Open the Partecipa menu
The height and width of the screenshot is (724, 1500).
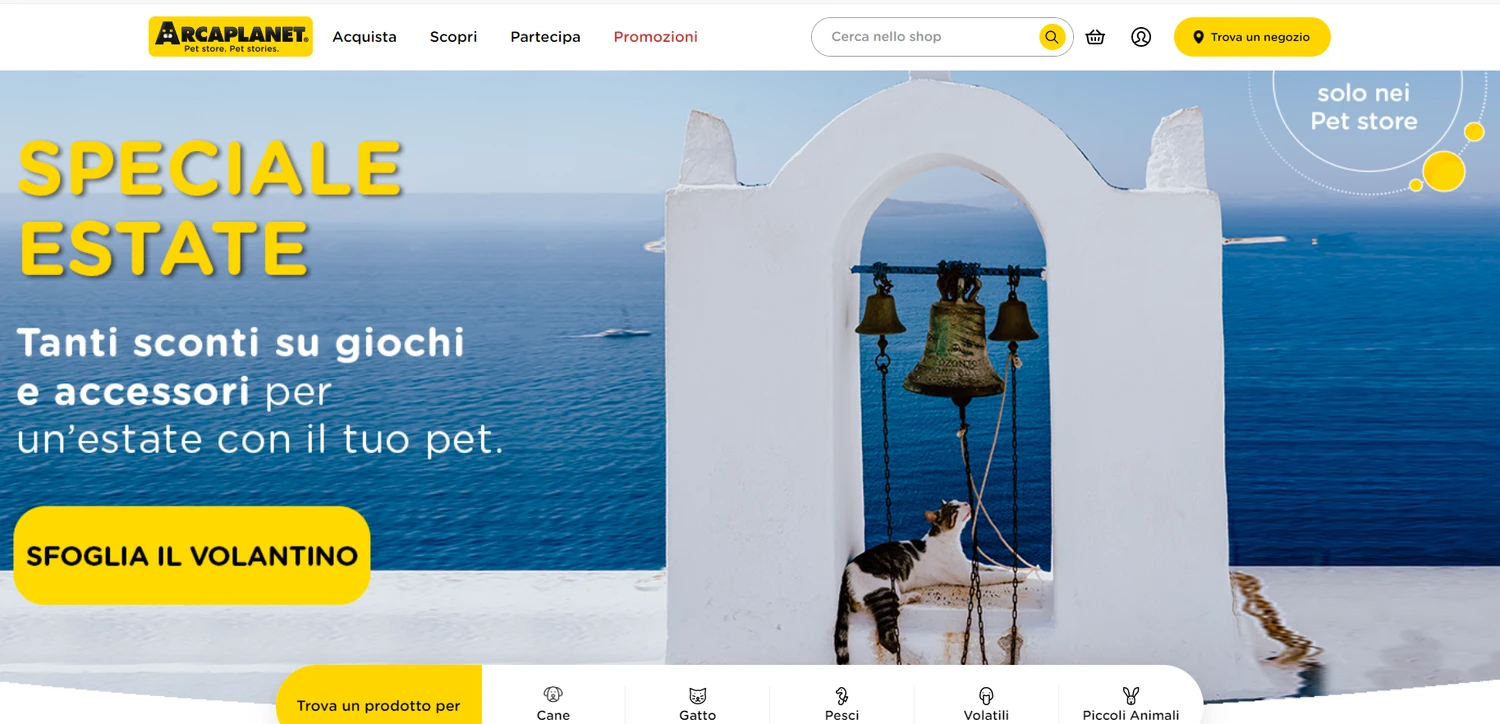545,37
